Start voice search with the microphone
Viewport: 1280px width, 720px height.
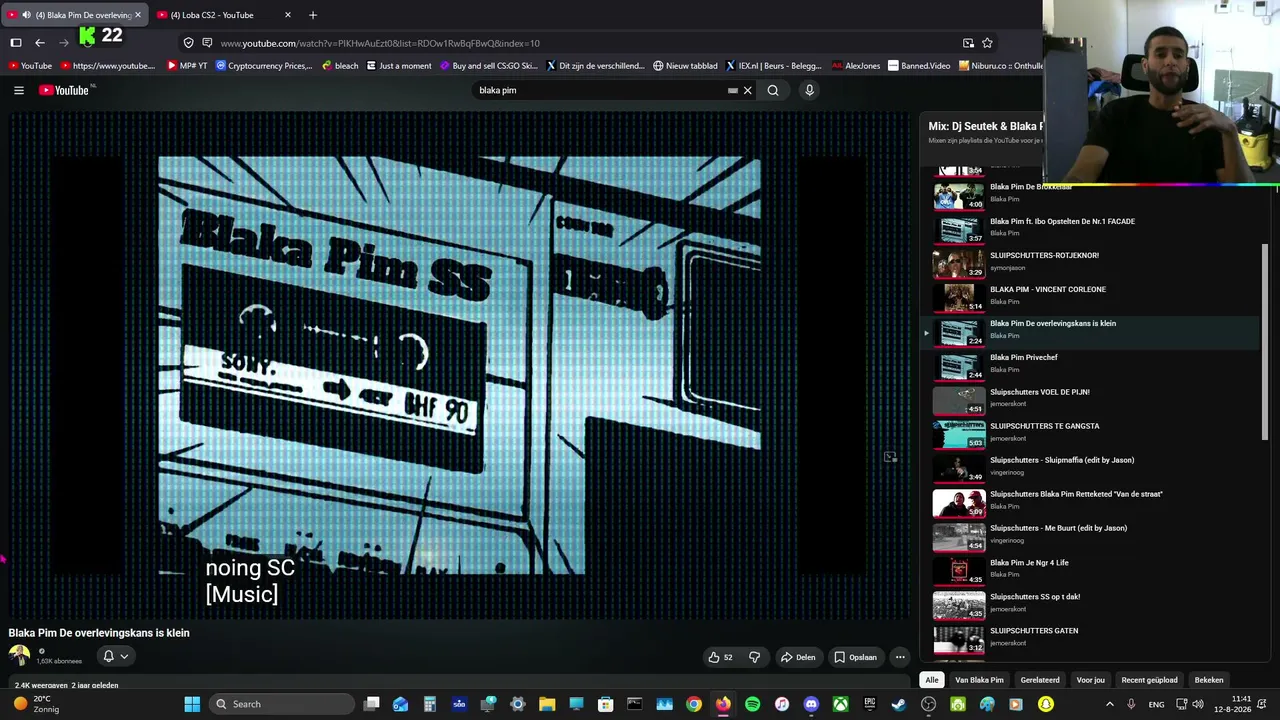click(x=809, y=90)
